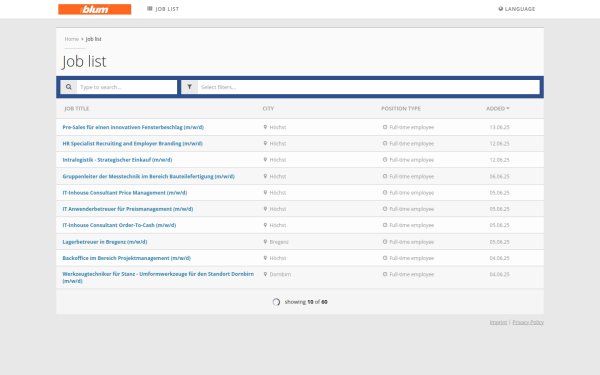
Task: Click the magnifying glass search icon
Action: (x=68, y=87)
